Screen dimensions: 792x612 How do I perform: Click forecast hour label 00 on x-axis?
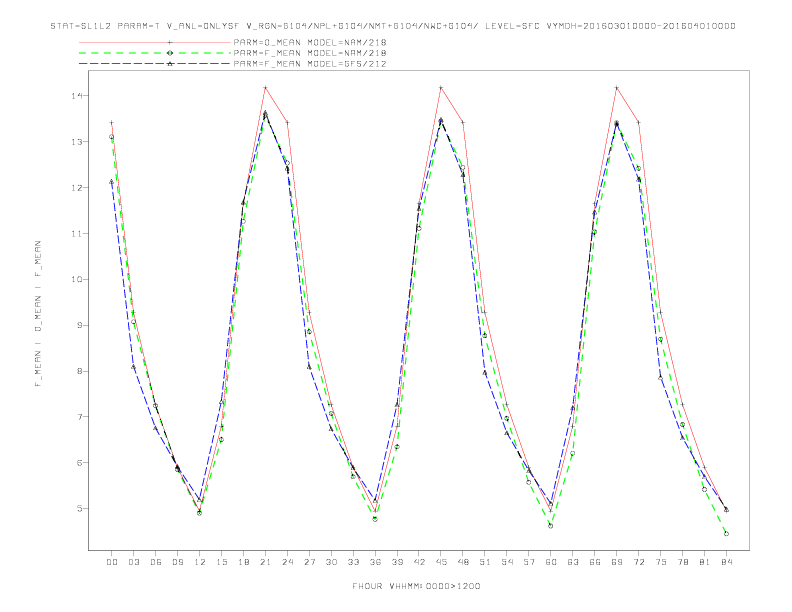(112, 562)
